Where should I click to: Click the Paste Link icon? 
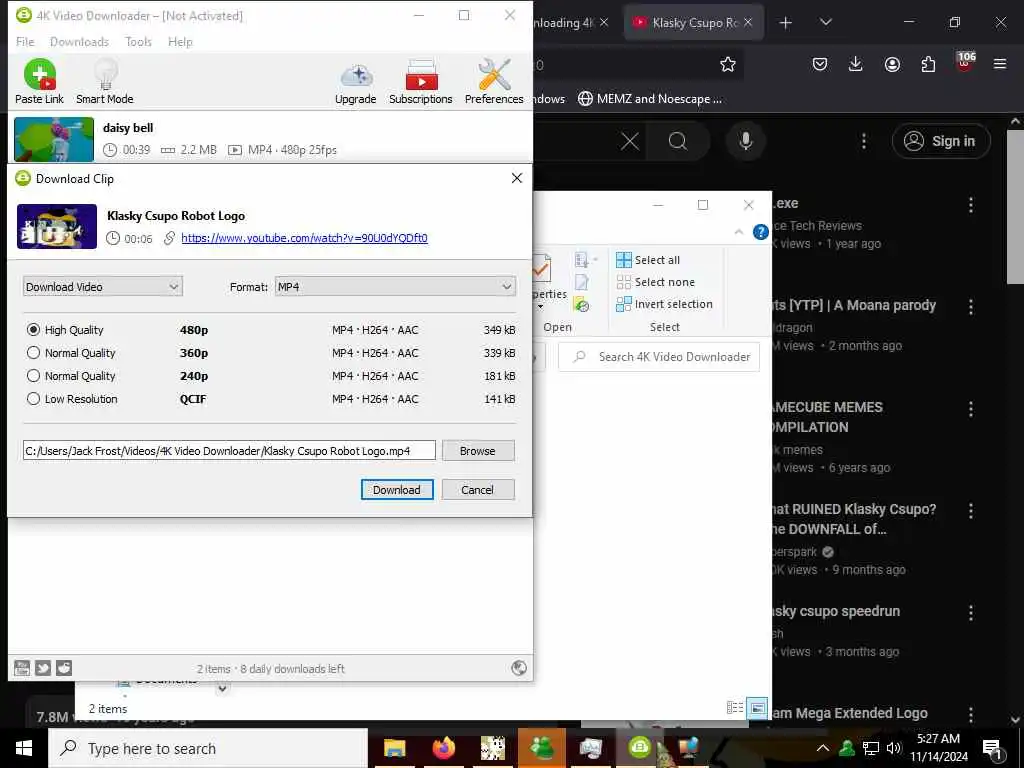tap(39, 74)
